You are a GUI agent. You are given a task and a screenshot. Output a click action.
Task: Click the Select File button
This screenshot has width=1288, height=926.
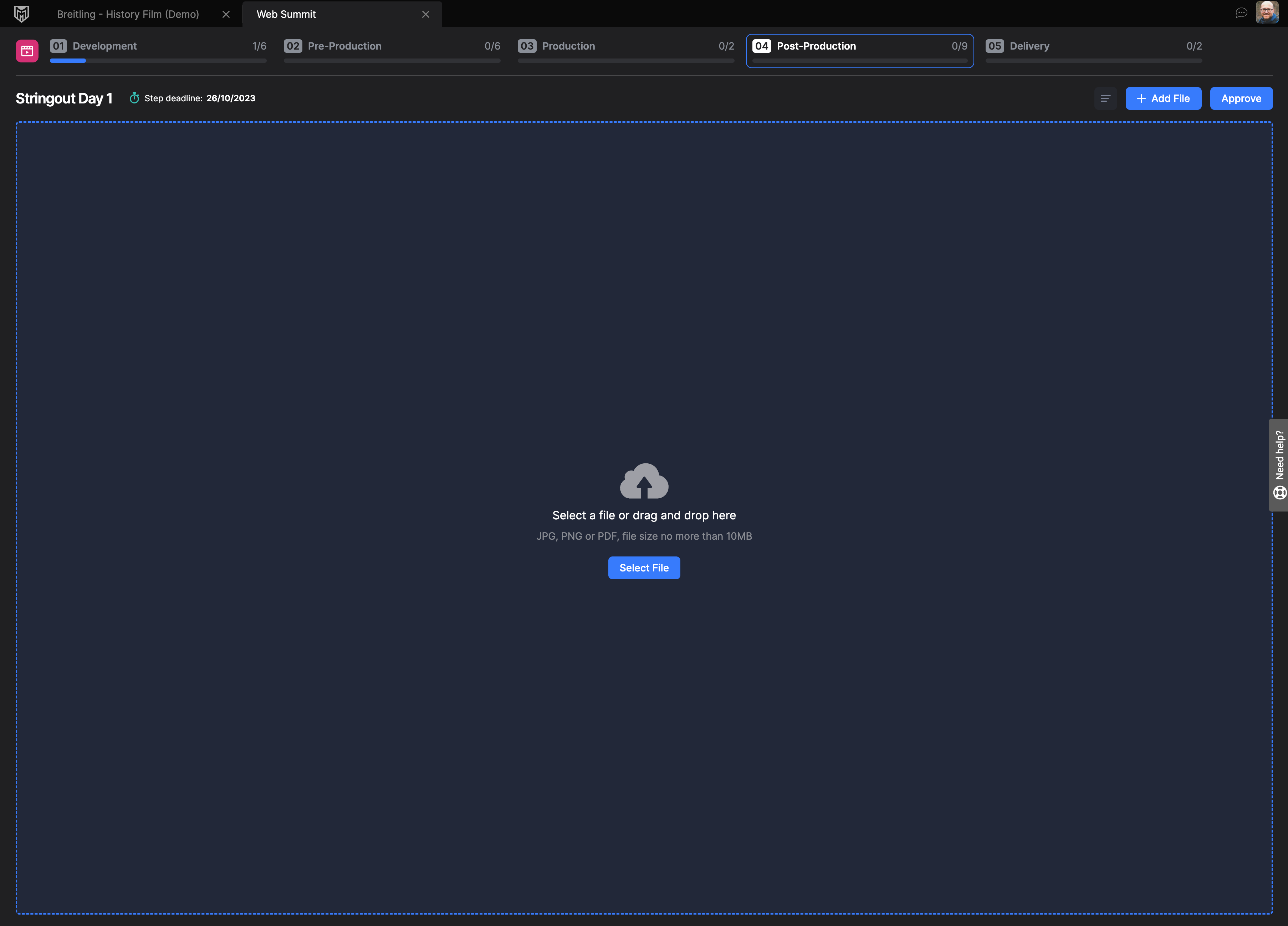coord(644,568)
